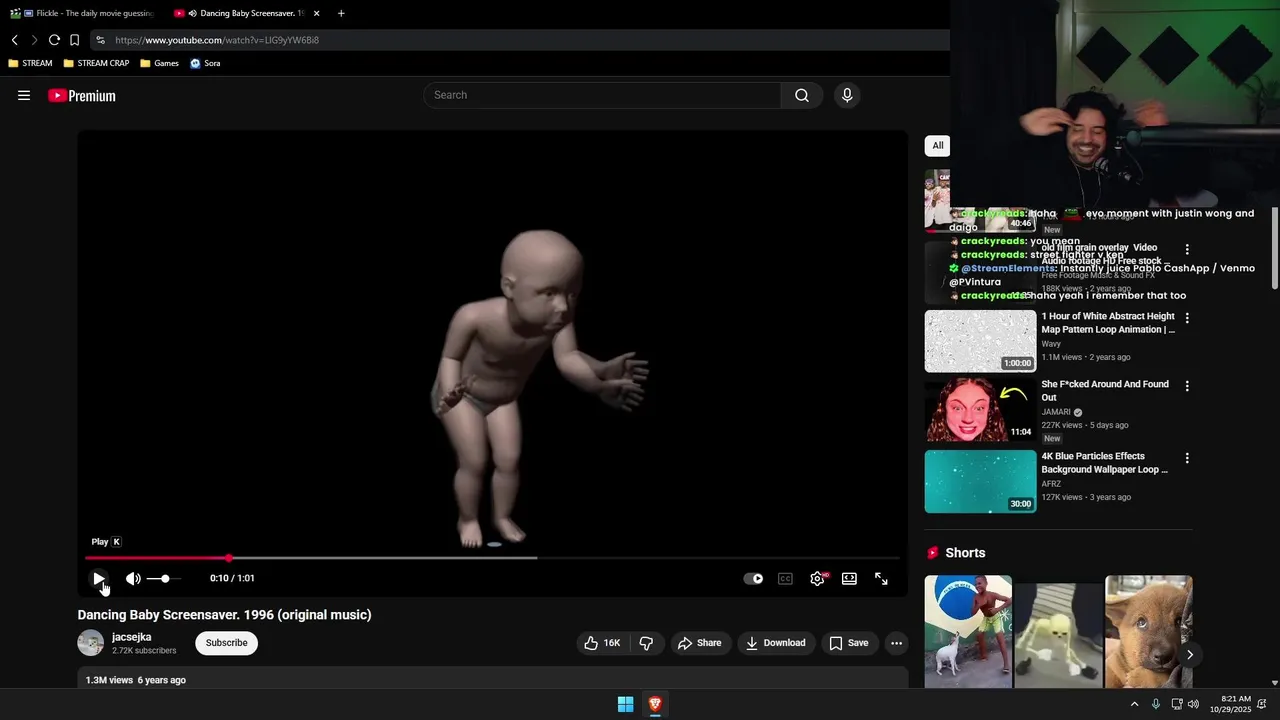
Task: Open more actions three-dot menu under video
Action: tap(897, 643)
